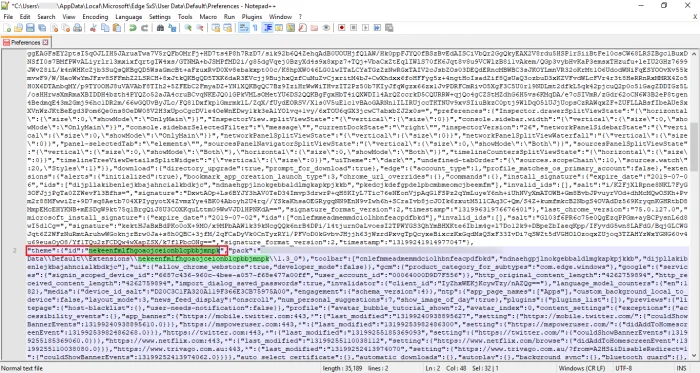Viewport: 700px width, 373px height.
Task: Click the Print icon in toolbar
Action: pos(78,28)
